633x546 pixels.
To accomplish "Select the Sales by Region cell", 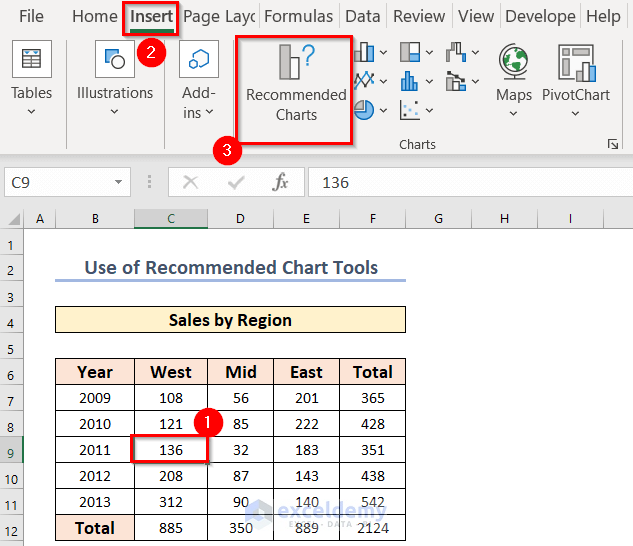I will pyautogui.click(x=230, y=320).
